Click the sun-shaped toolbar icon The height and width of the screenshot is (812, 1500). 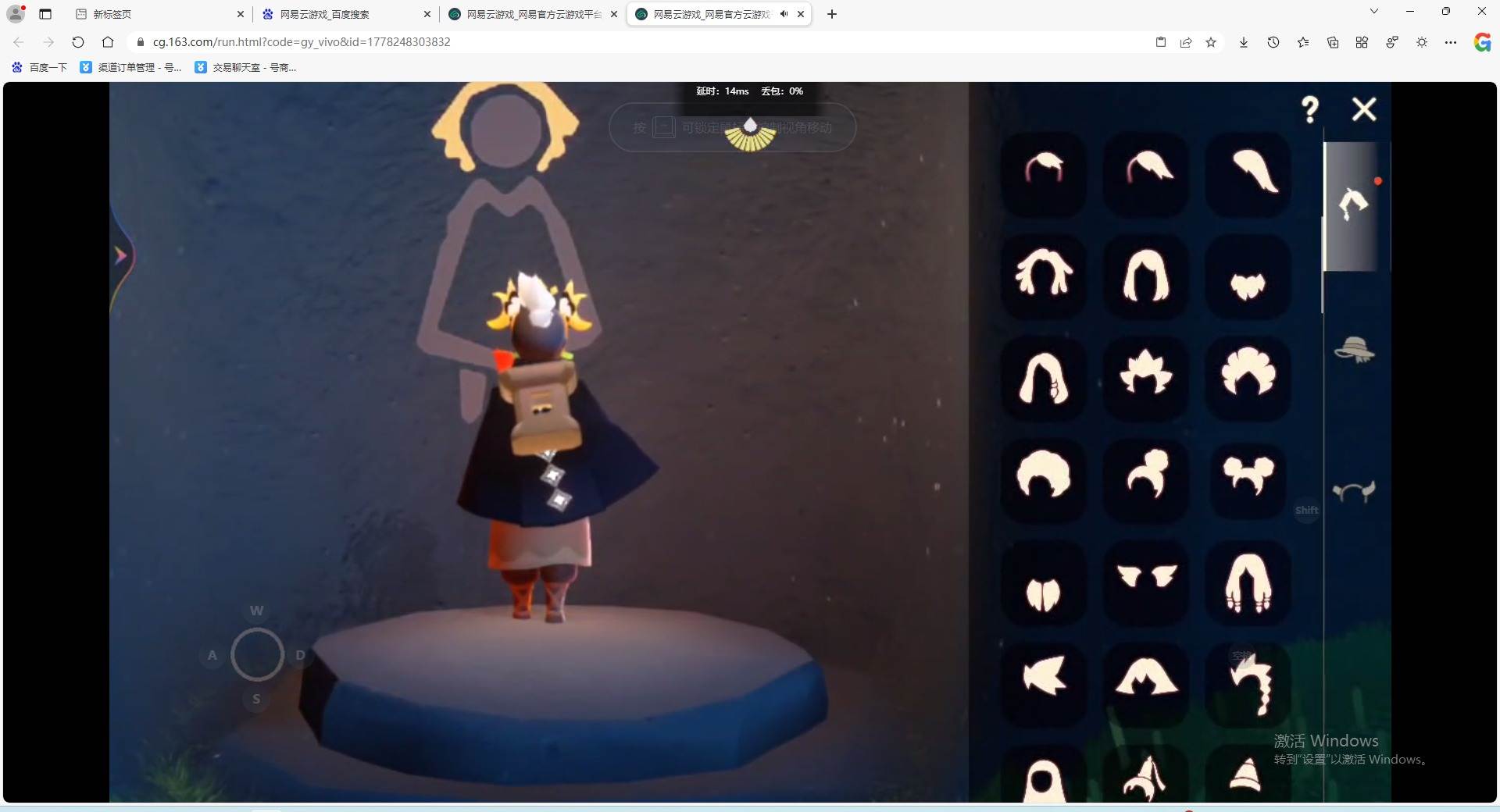tap(1422, 42)
